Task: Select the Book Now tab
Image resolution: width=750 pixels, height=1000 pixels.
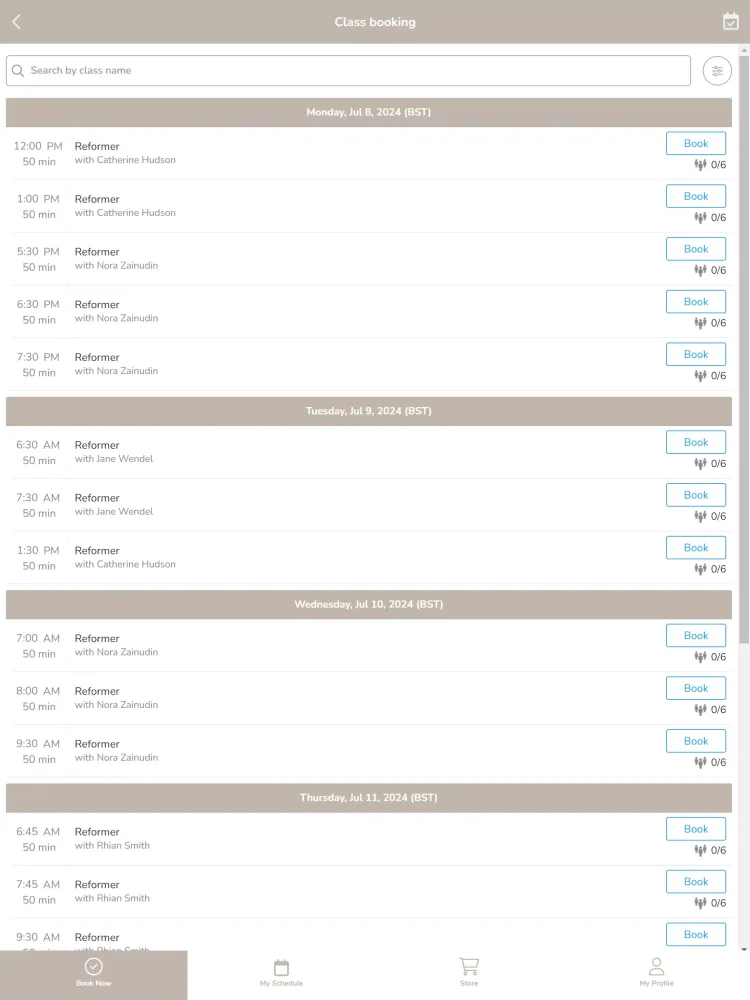Action: click(x=94, y=972)
